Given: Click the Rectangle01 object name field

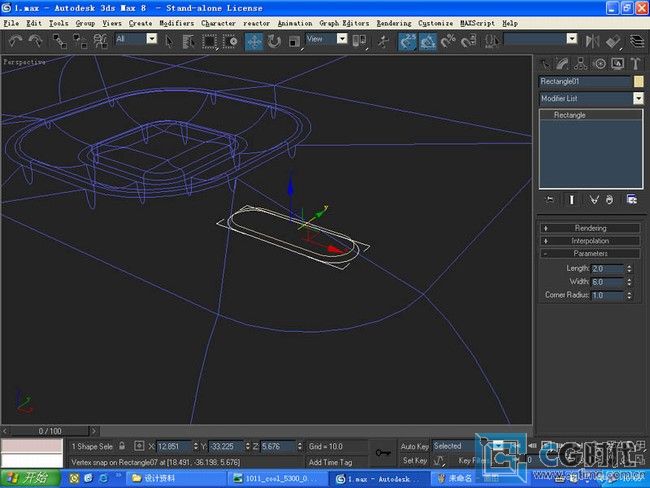Looking at the screenshot, I should click(585, 81).
